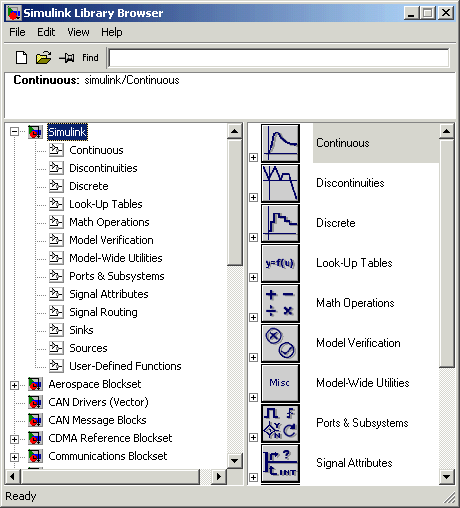This screenshot has height=508, width=460.
Task: Click the Continuous label in right pane
Action: pyautogui.click(x=343, y=143)
